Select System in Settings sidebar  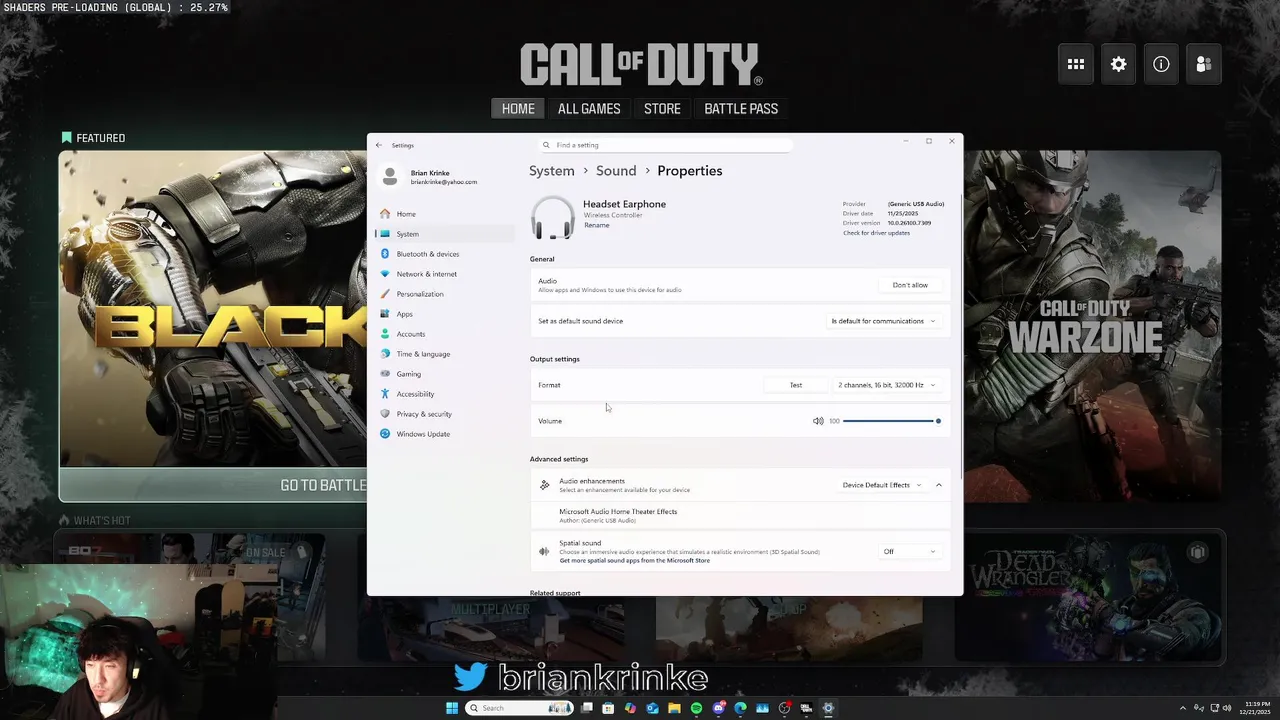[445, 234]
